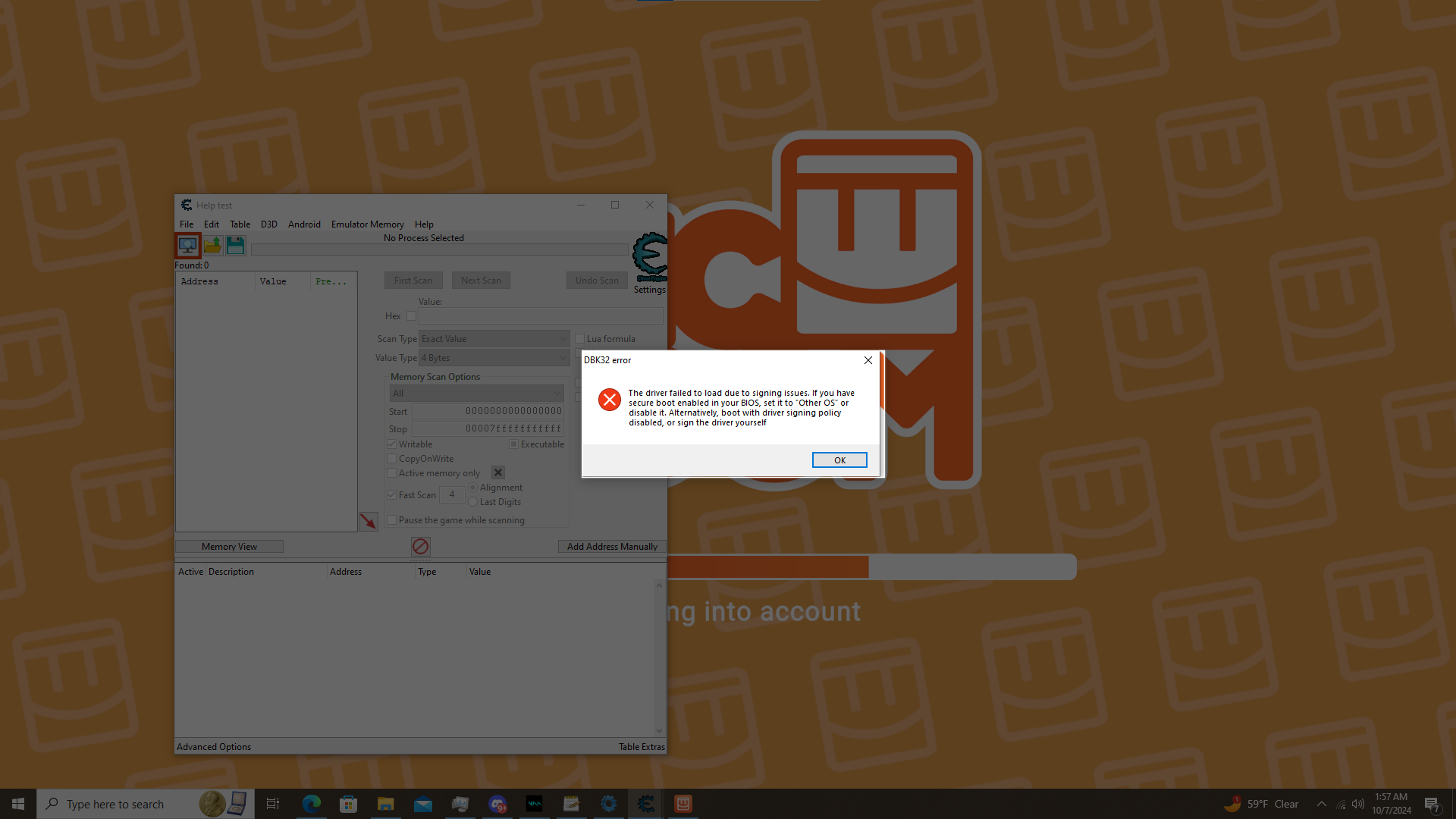Toggle the Hex checkbox
Viewport: 1456px width, 819px height.
point(411,316)
